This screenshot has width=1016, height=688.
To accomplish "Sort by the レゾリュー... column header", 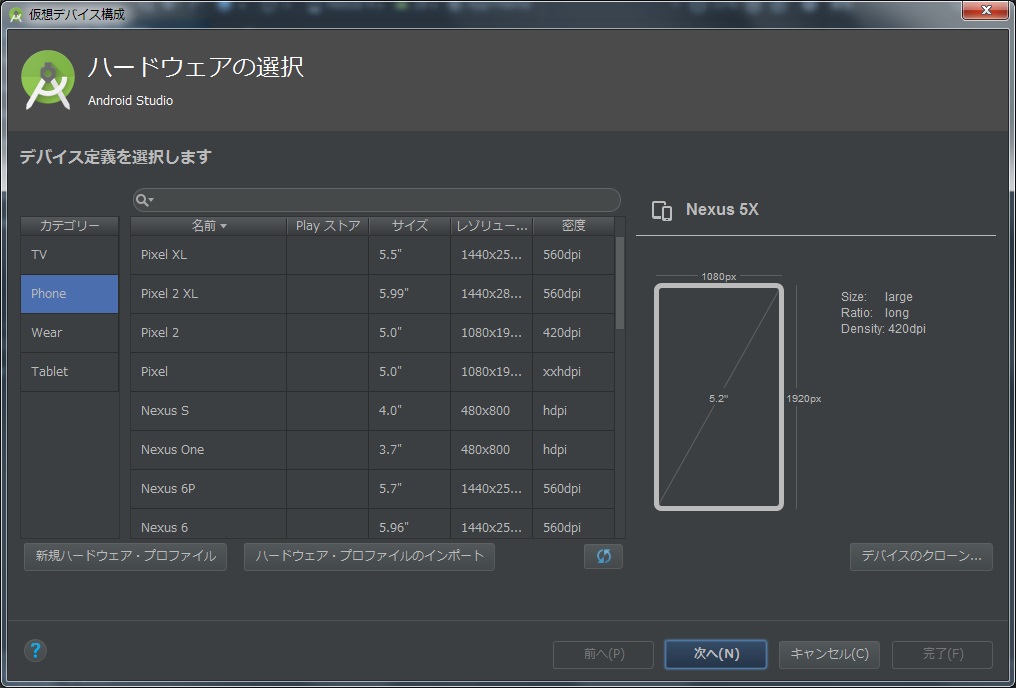I will pyautogui.click(x=492, y=225).
